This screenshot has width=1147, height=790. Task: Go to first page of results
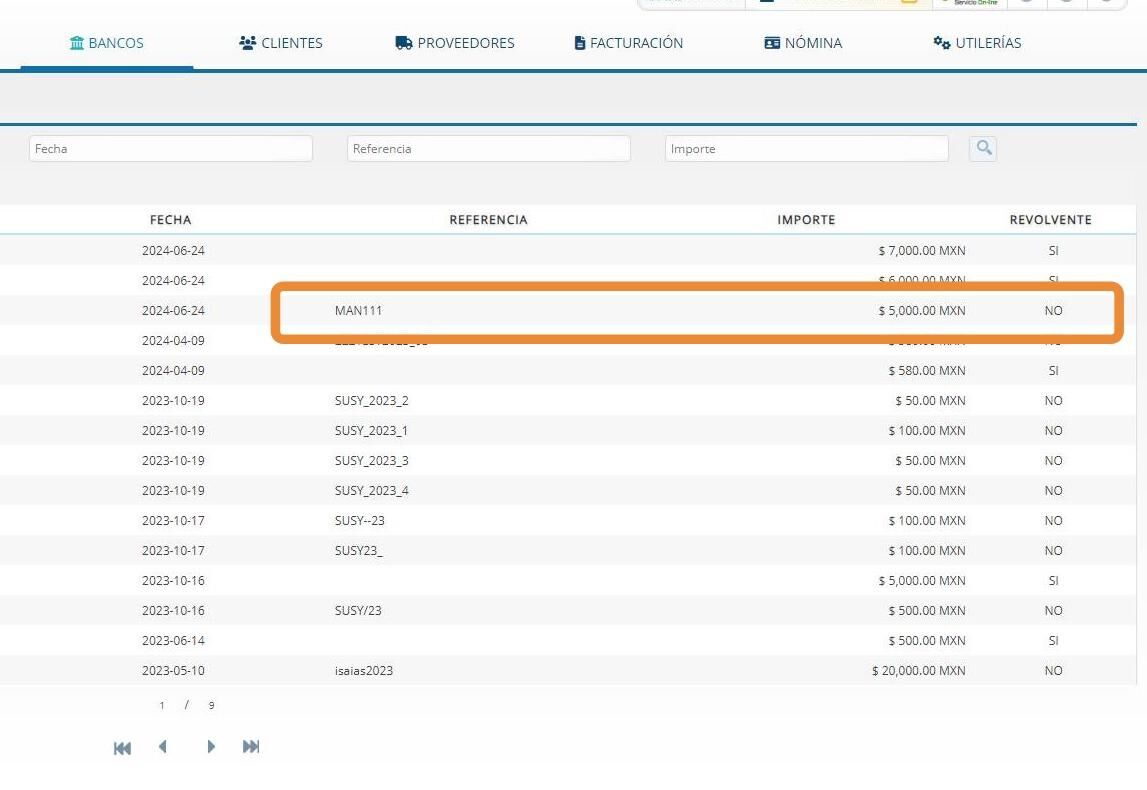point(122,748)
